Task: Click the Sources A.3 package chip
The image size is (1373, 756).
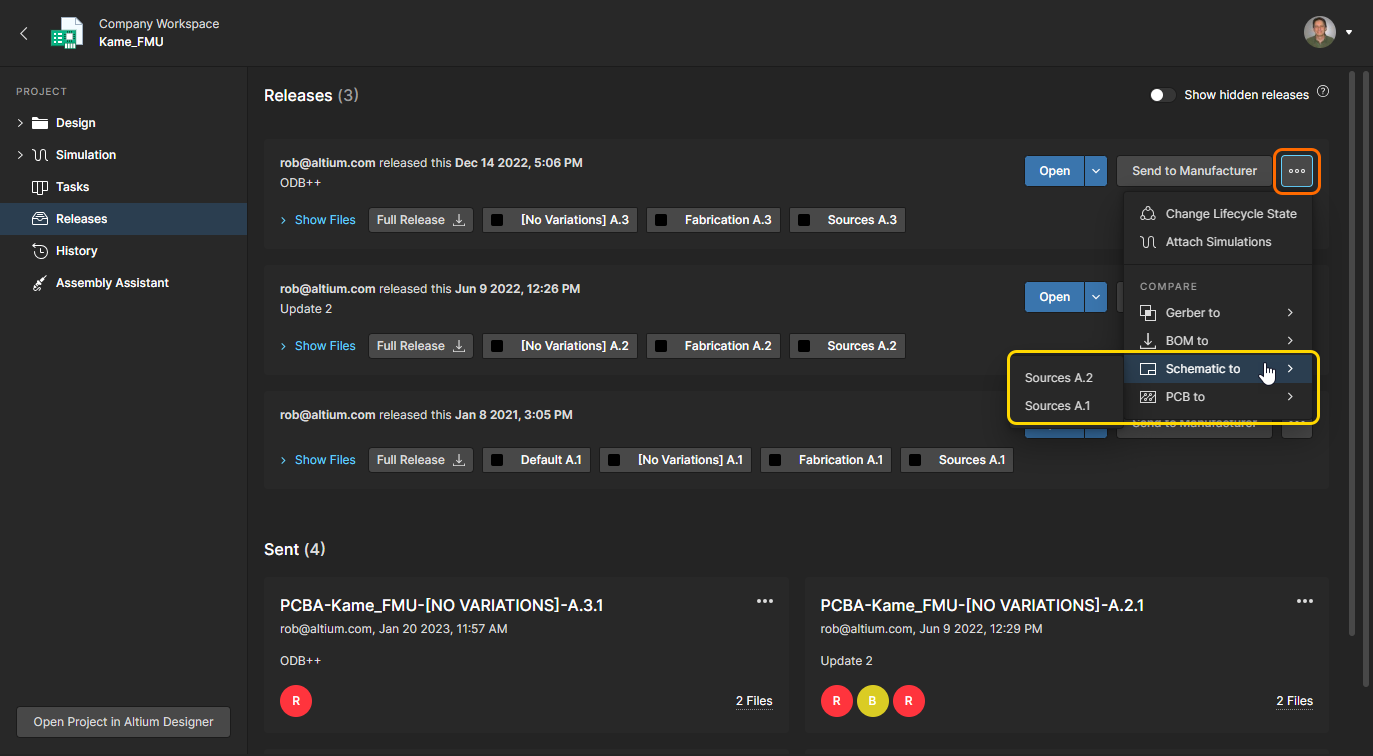Action: [848, 220]
